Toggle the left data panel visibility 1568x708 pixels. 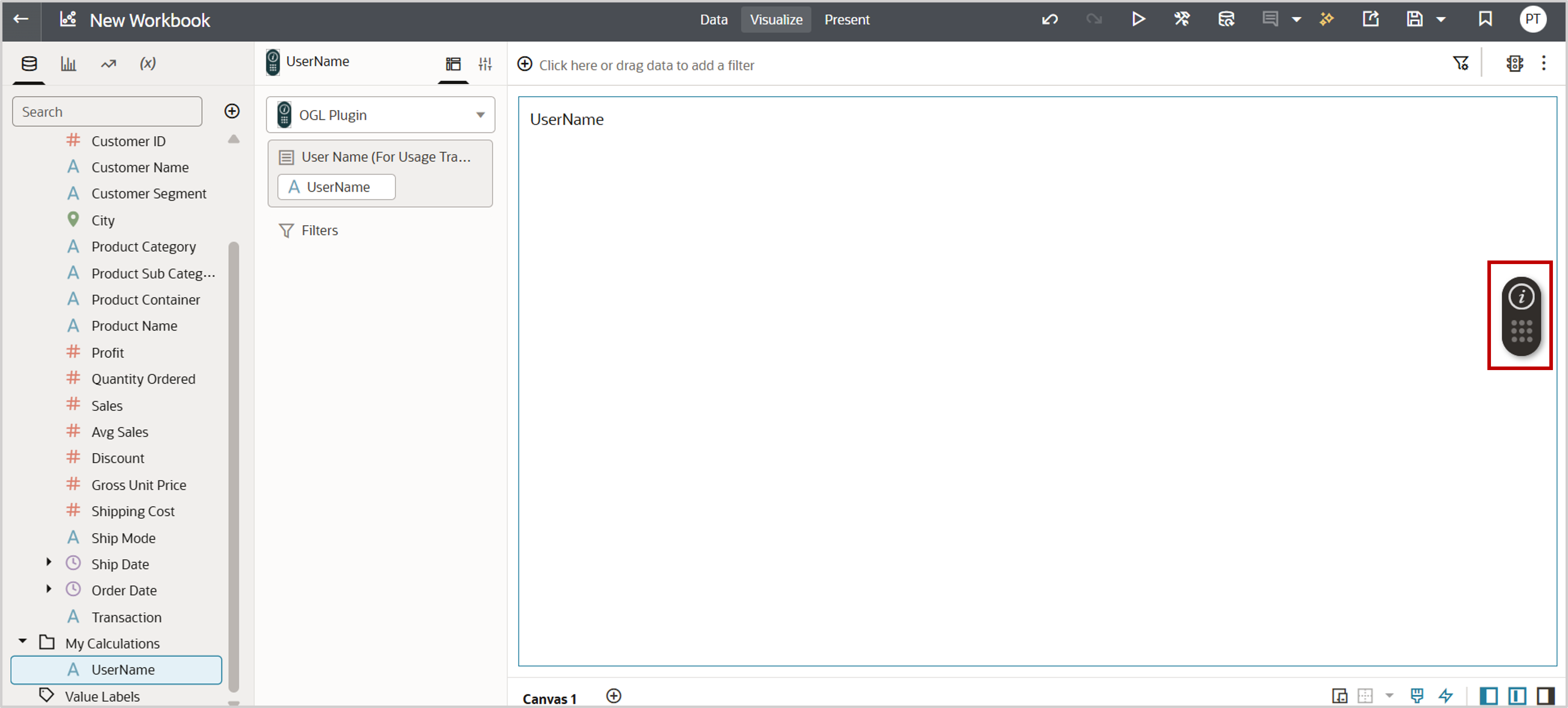tap(1489, 695)
